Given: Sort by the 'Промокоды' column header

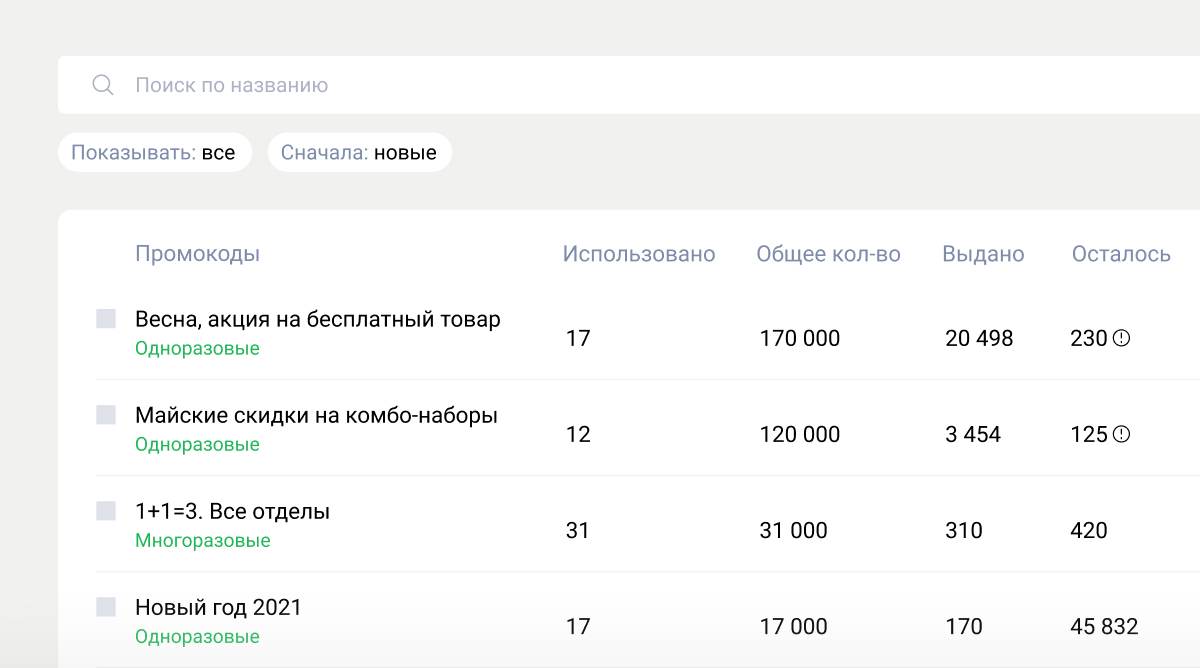Looking at the screenshot, I should [x=197, y=254].
